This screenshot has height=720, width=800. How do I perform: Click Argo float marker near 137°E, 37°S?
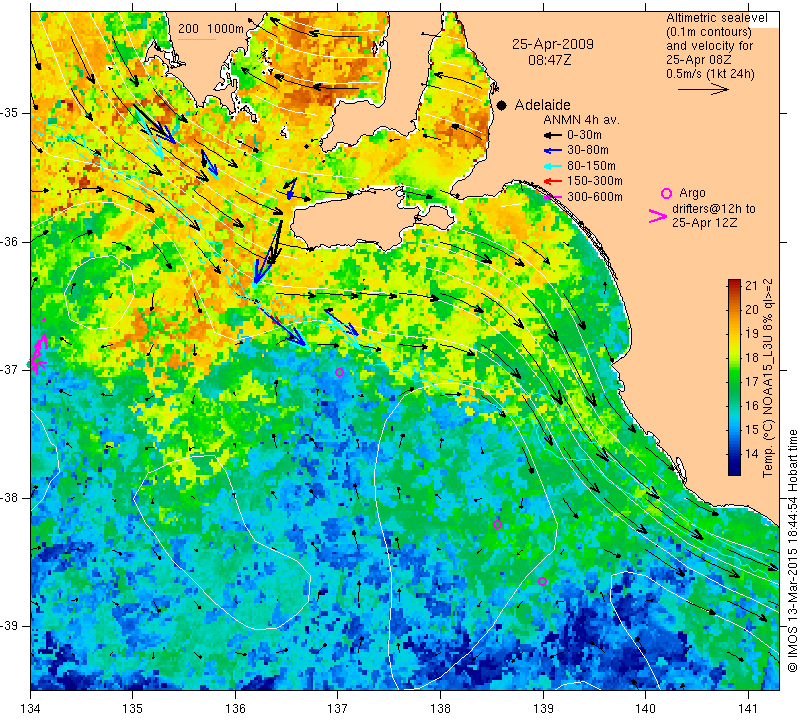click(x=339, y=373)
